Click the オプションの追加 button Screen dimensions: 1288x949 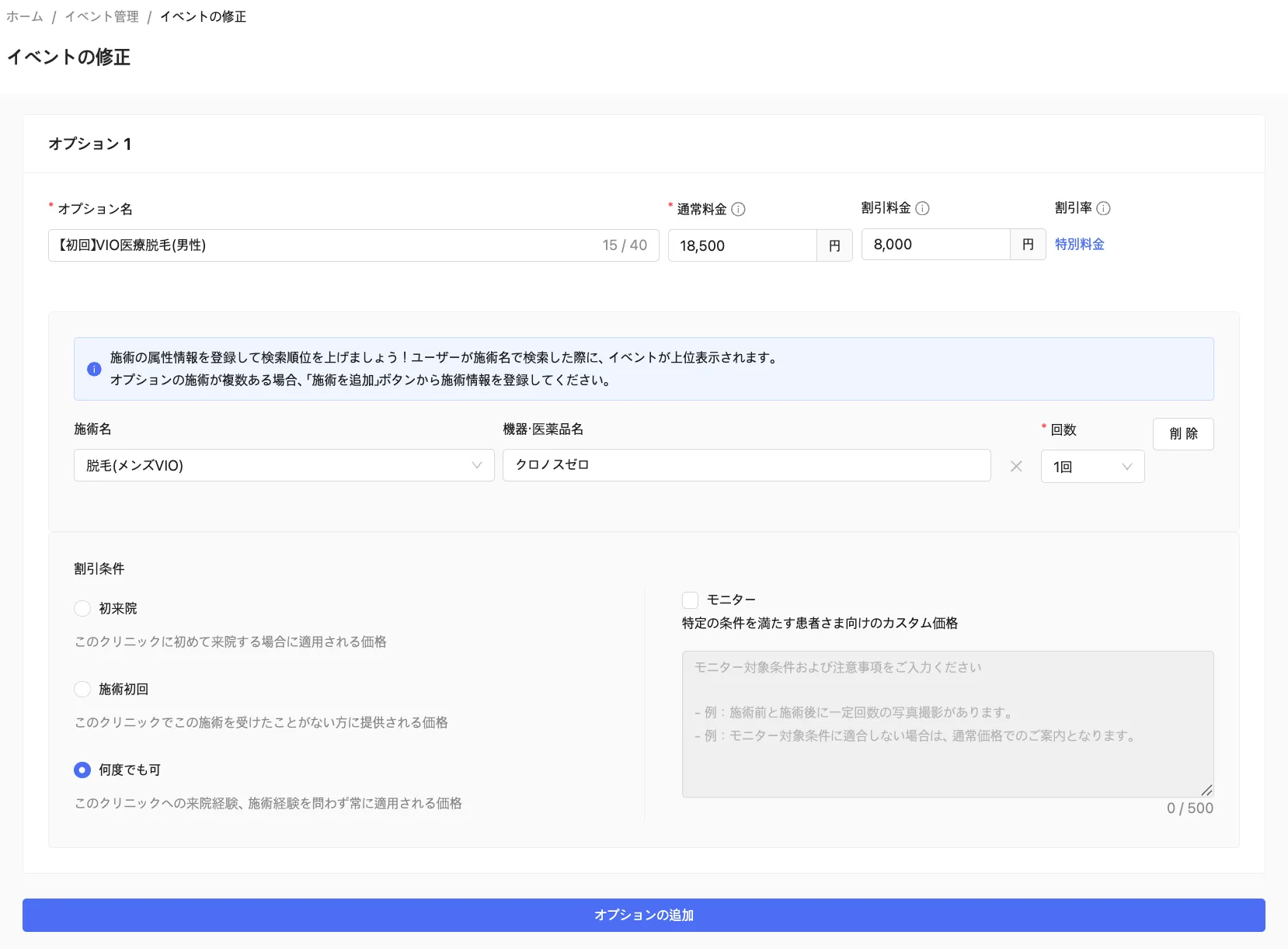(644, 915)
